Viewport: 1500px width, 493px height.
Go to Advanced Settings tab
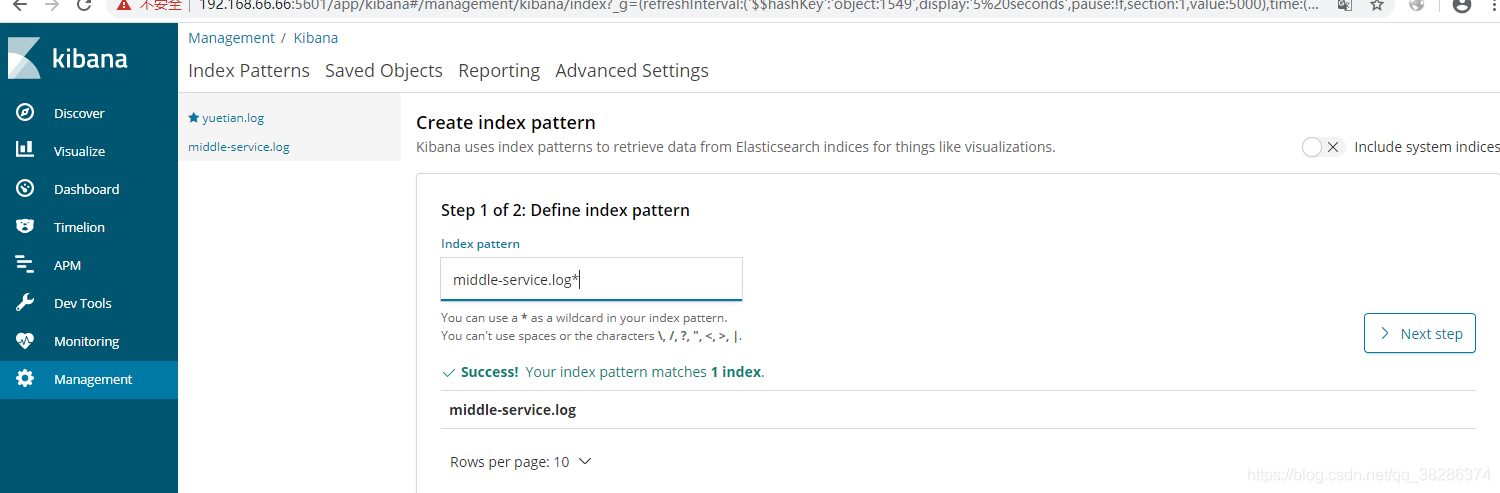[632, 71]
